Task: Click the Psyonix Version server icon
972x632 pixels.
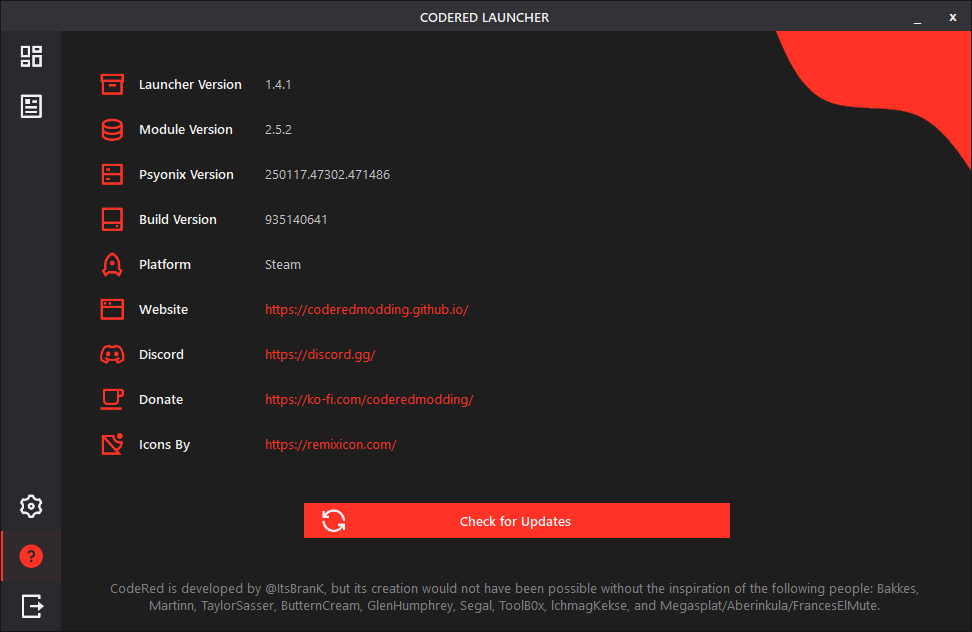Action: point(112,175)
